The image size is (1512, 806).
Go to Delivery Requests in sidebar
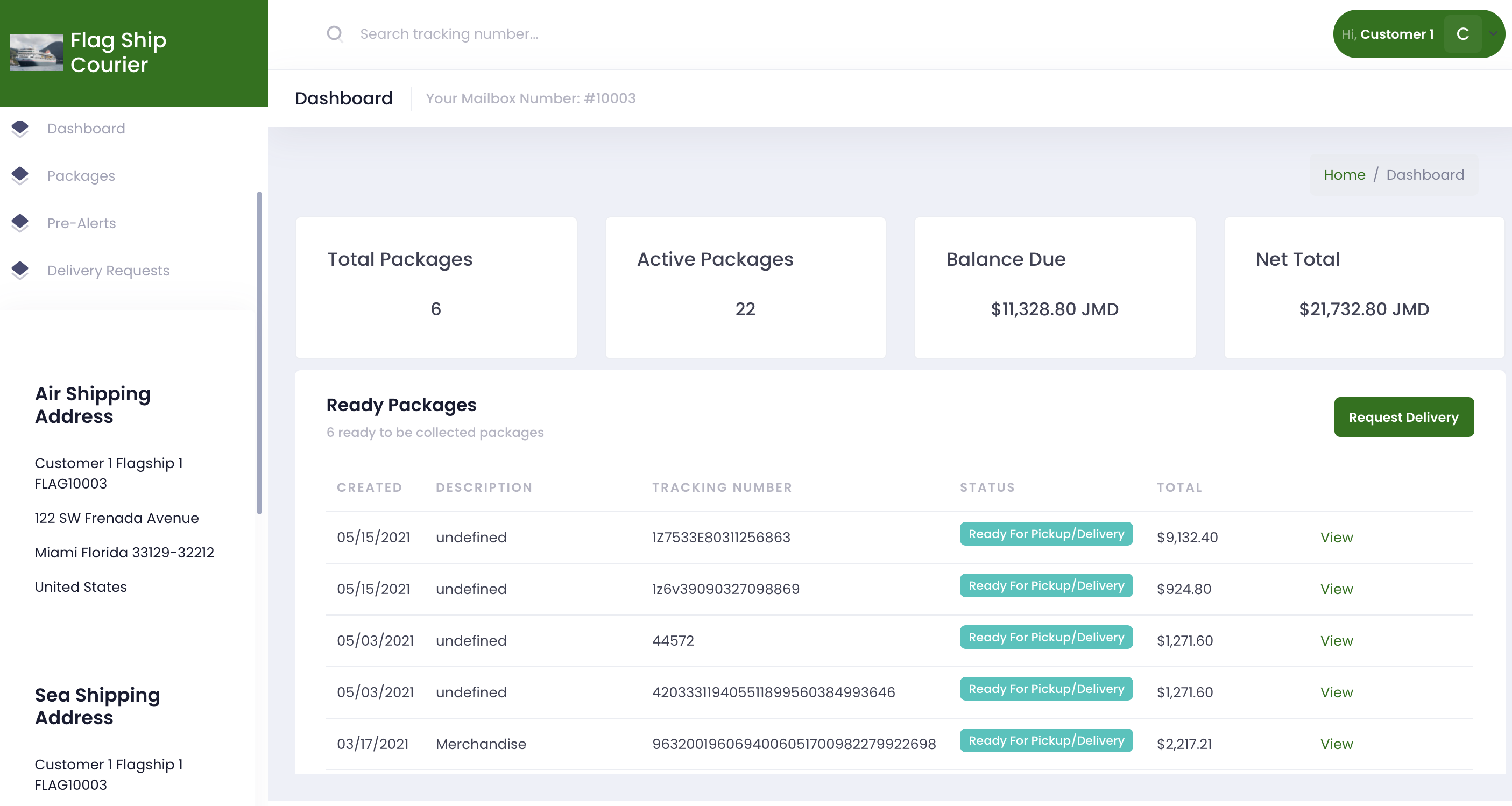(x=108, y=271)
